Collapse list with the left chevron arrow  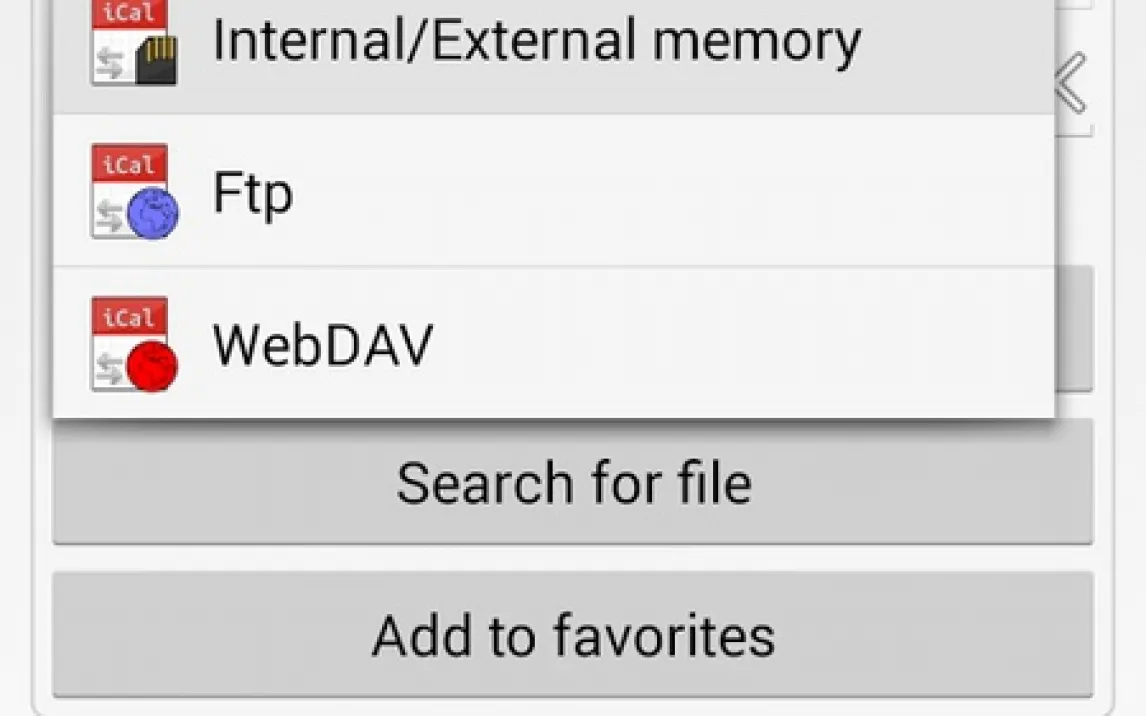[1071, 84]
